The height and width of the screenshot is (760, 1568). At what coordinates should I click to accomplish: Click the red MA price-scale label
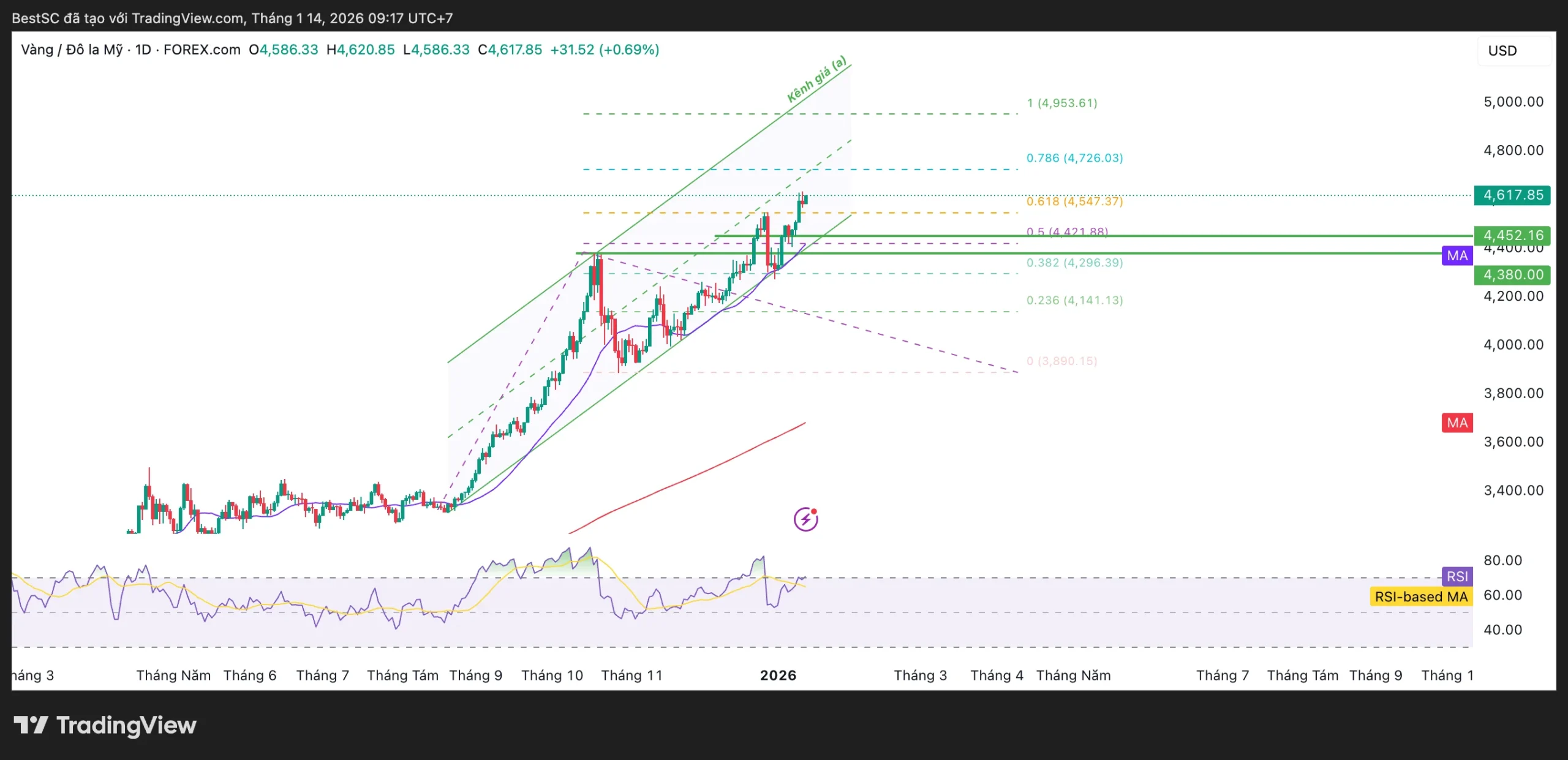[x=1457, y=423]
